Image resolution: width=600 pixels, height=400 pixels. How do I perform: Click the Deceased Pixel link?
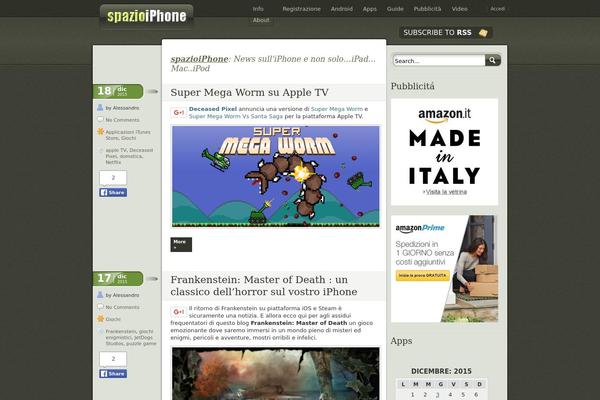pos(213,109)
